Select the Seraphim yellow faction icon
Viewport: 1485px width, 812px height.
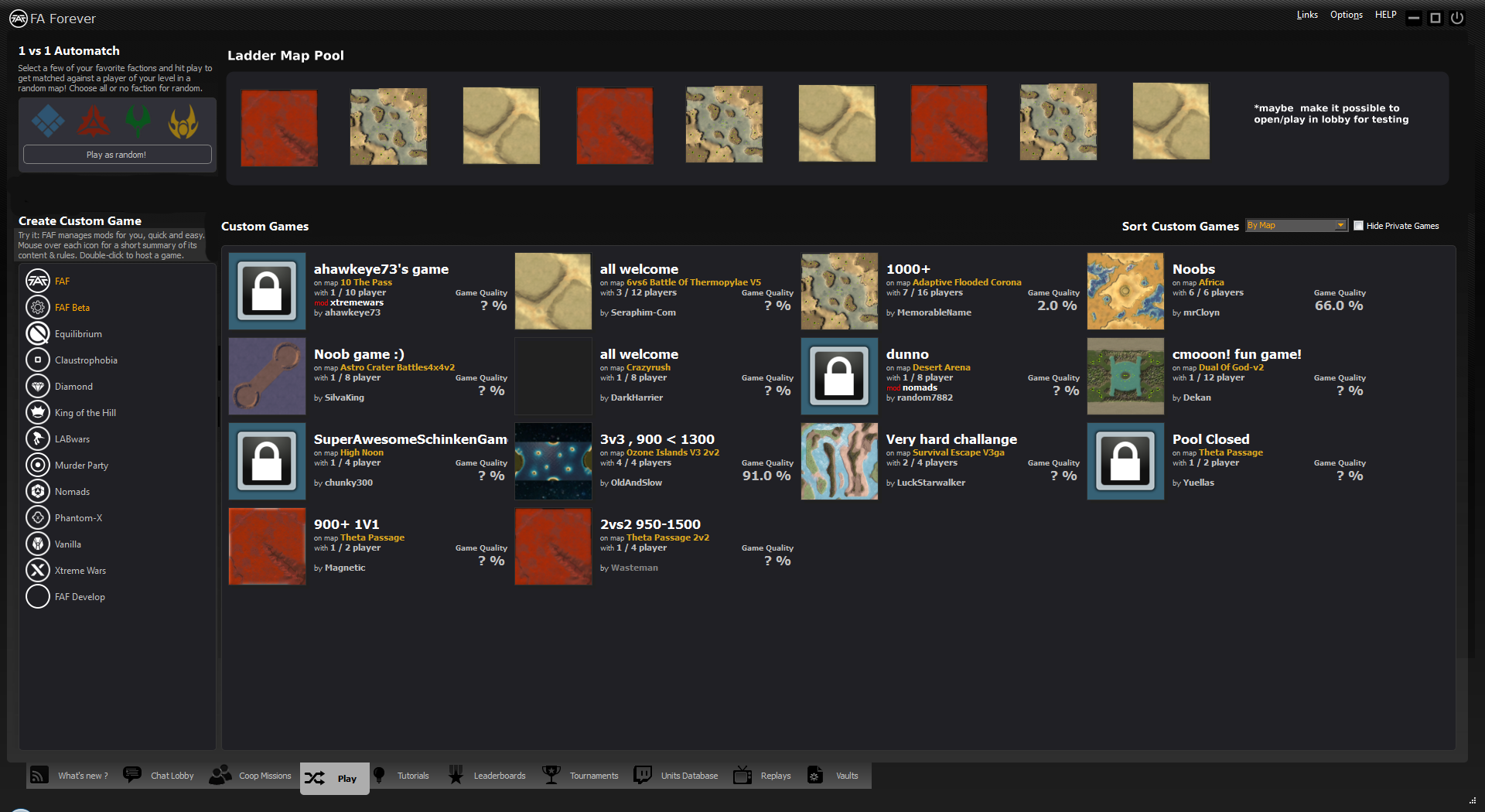point(183,121)
